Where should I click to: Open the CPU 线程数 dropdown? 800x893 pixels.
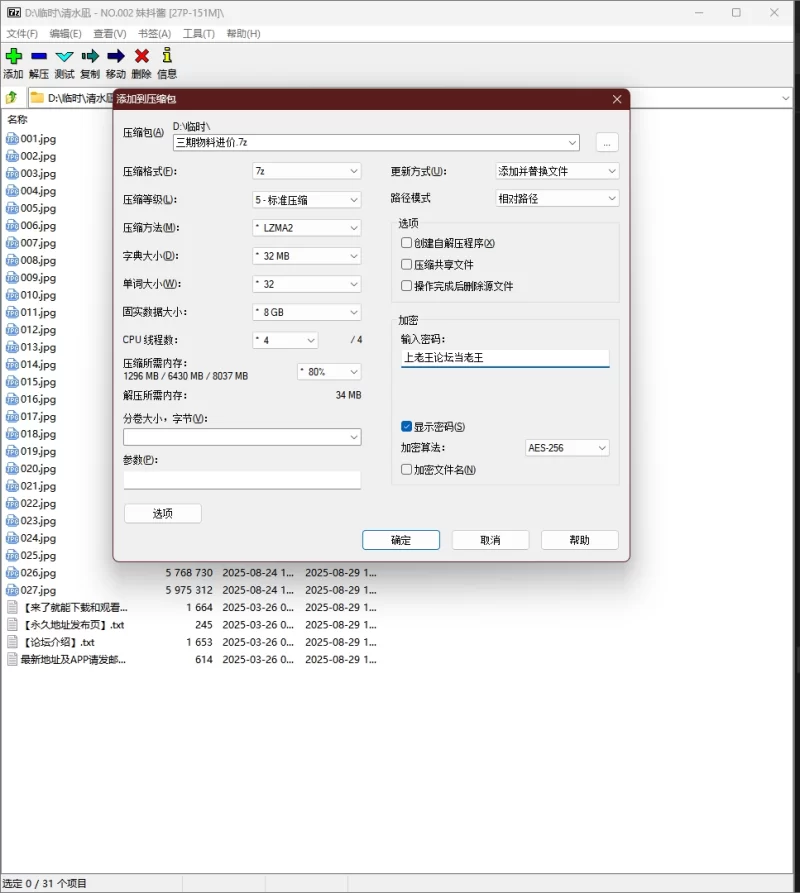pyautogui.click(x=285, y=340)
